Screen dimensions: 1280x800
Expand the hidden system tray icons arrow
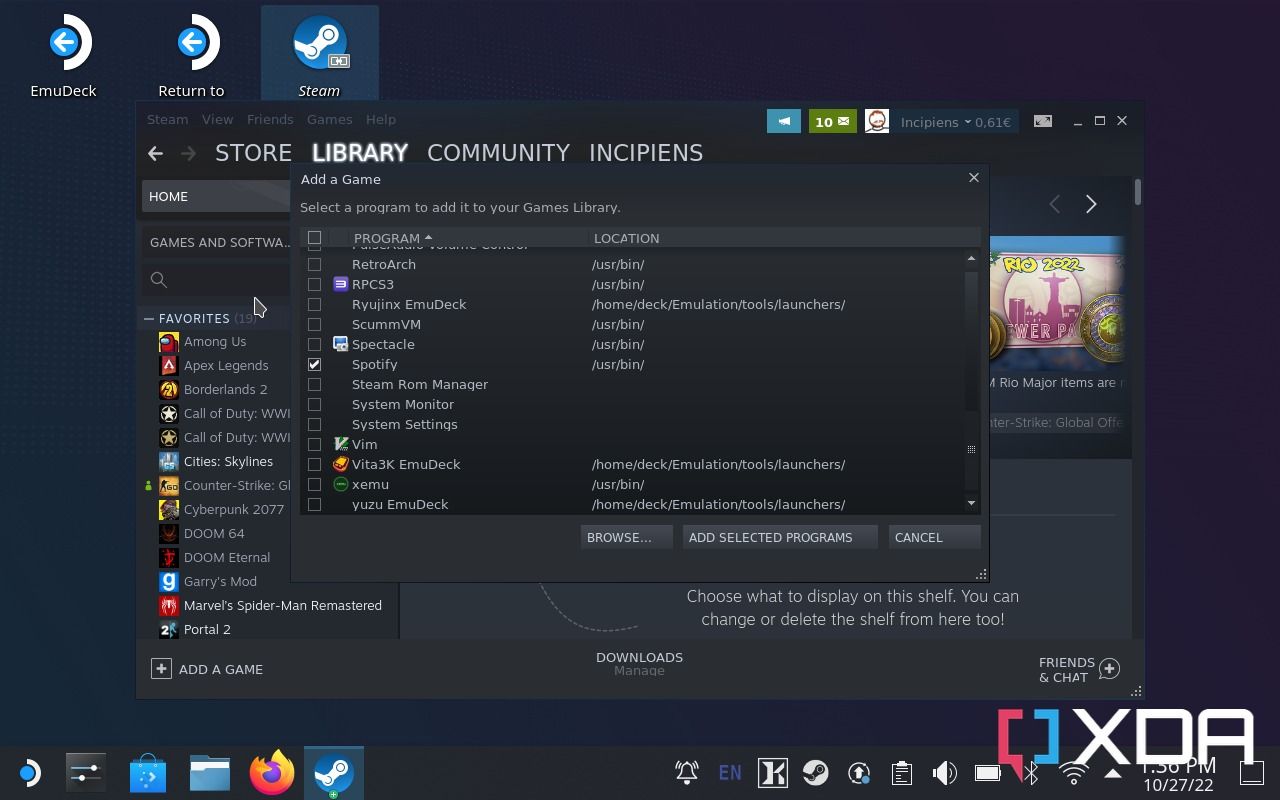[x=1112, y=773]
